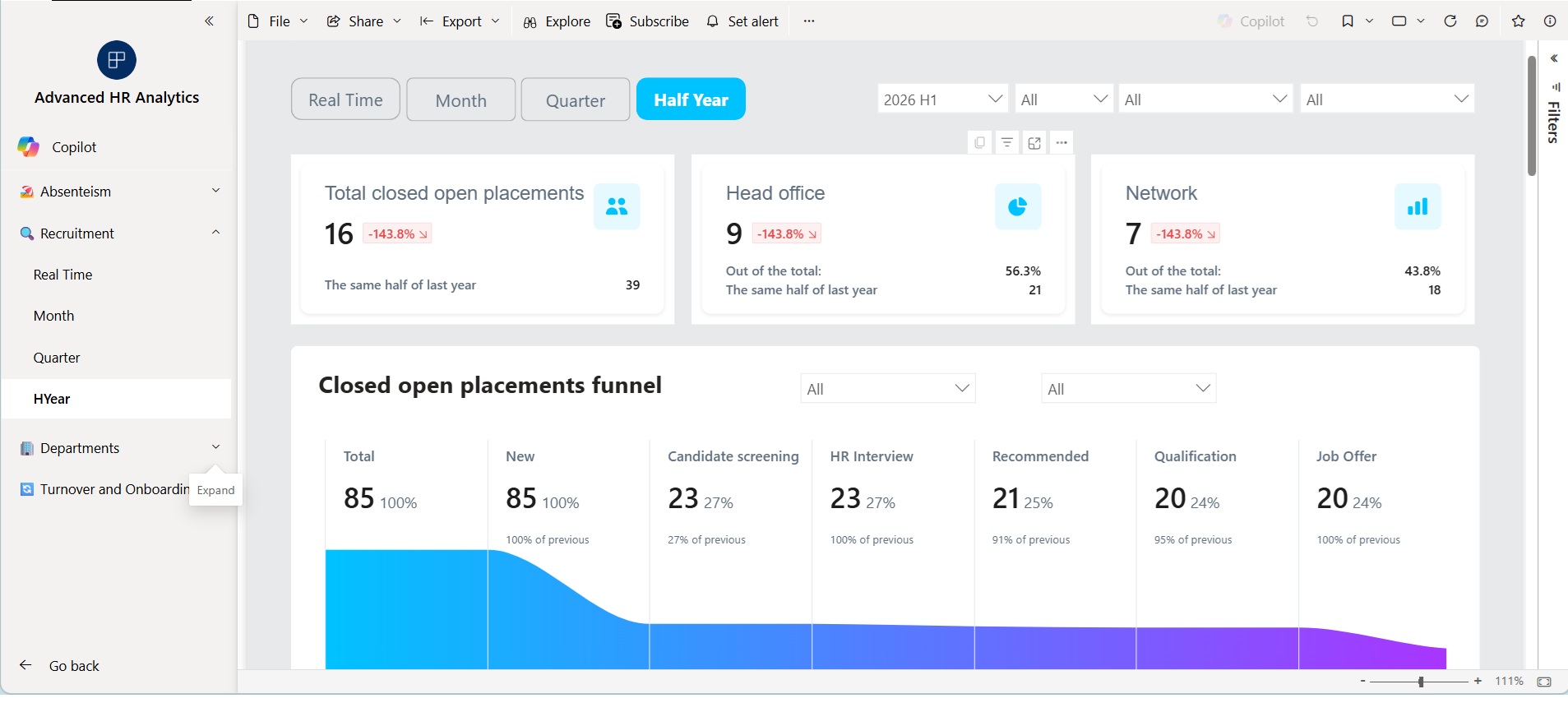Click the Go back link
The height and width of the screenshot is (726, 1568).
point(74,666)
